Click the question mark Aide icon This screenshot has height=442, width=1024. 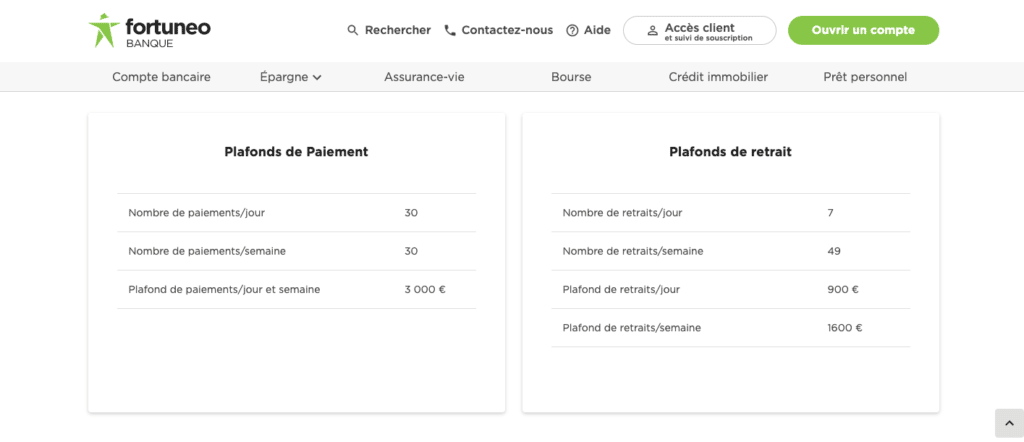point(572,31)
